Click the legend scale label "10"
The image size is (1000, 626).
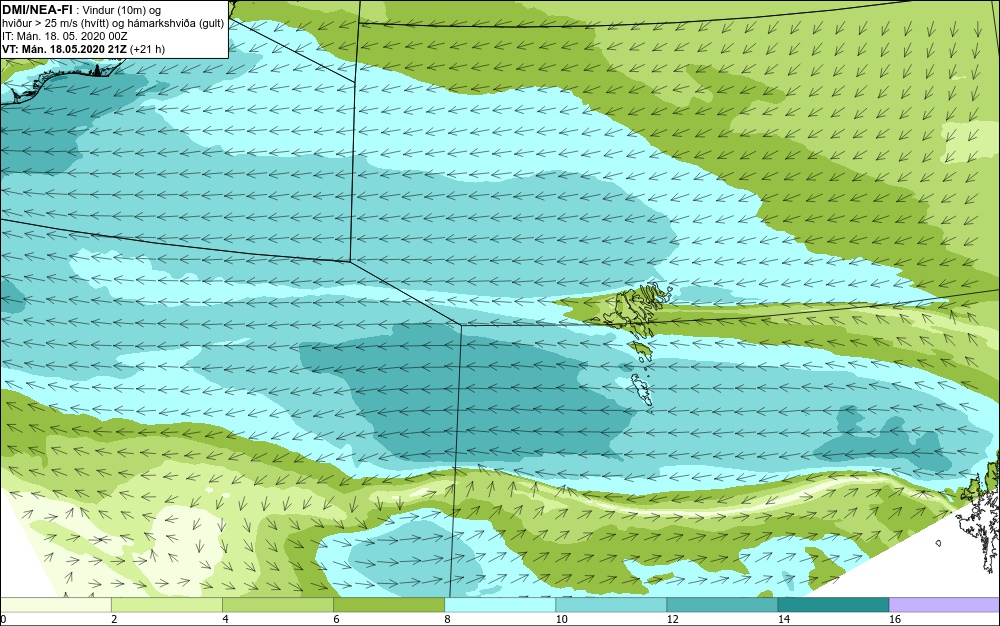pyautogui.click(x=561, y=619)
